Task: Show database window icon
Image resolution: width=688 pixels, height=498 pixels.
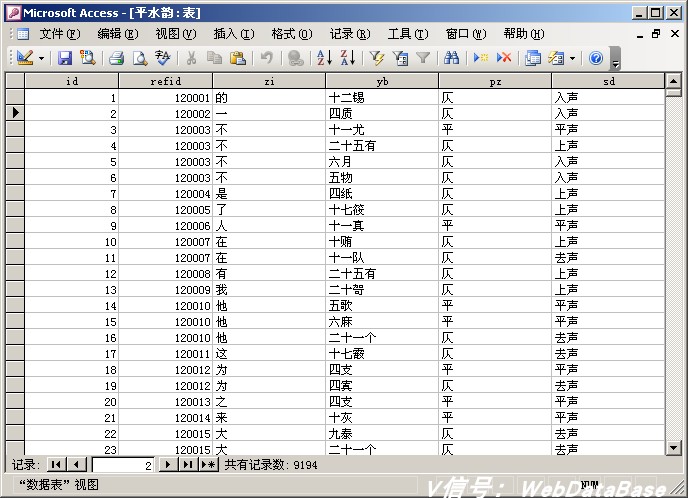Action: coord(533,57)
